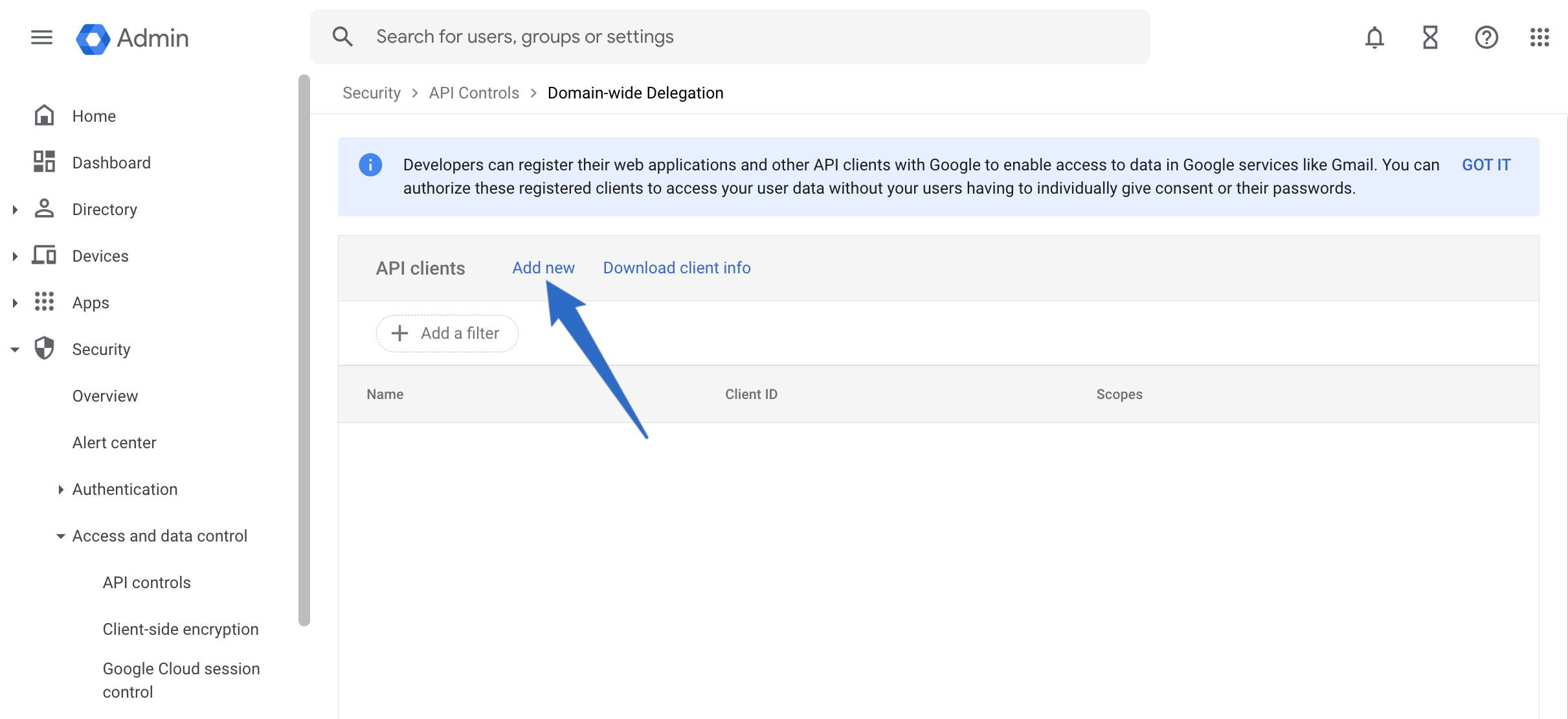The height and width of the screenshot is (719, 1568).
Task: Click Add new API client
Action: [x=543, y=268]
